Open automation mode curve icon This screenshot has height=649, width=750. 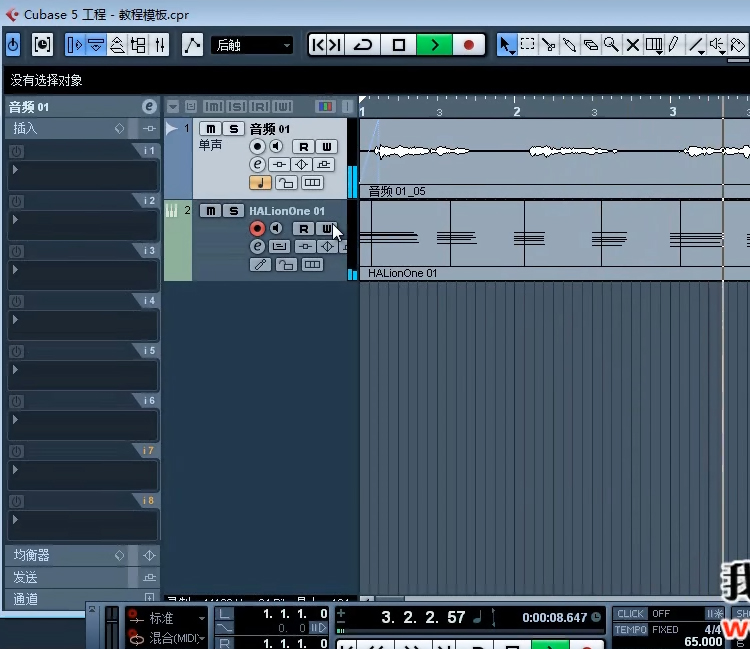(192, 45)
